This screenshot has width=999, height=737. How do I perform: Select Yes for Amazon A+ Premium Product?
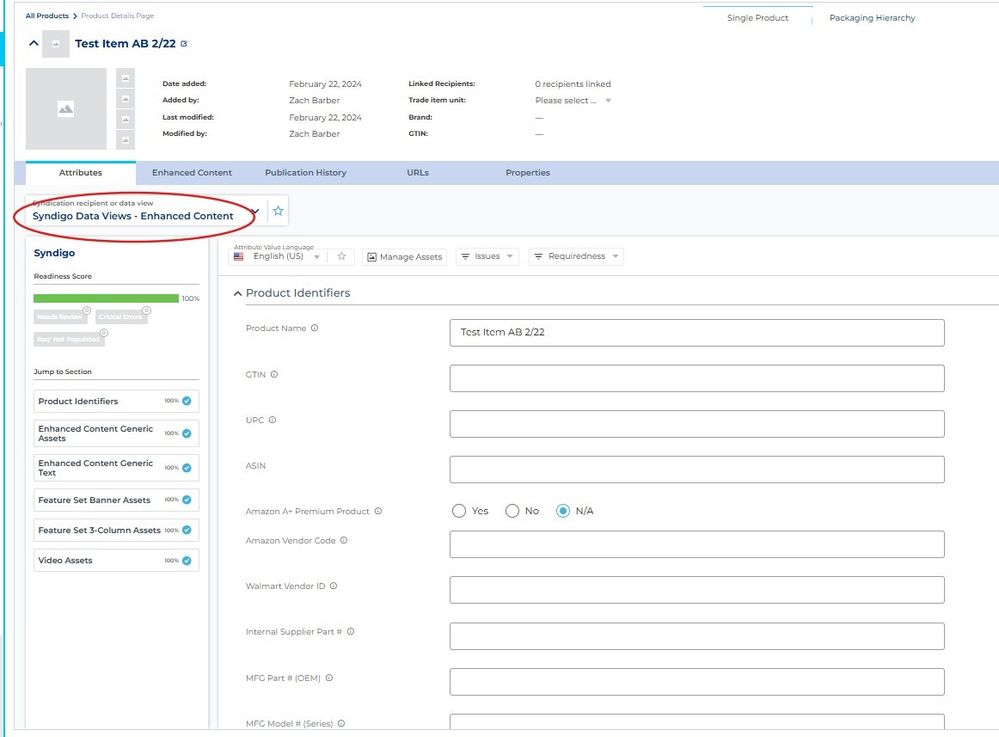[459, 511]
